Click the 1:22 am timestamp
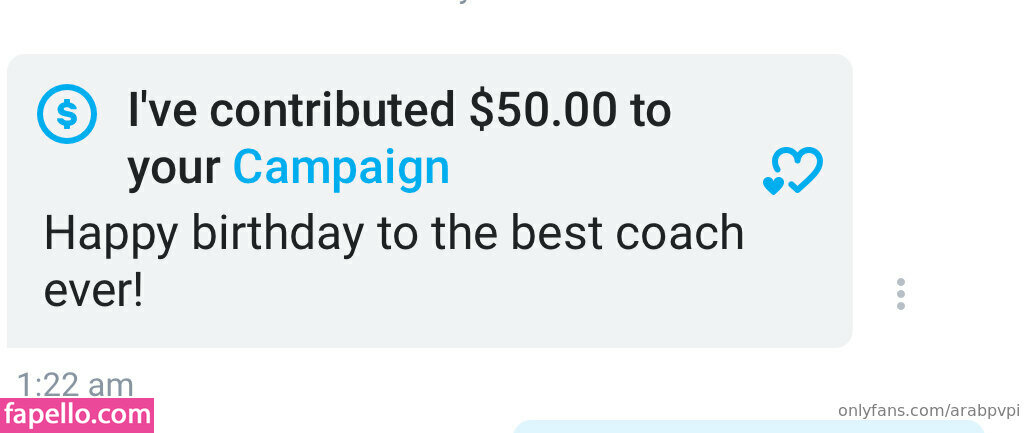 pos(74,385)
